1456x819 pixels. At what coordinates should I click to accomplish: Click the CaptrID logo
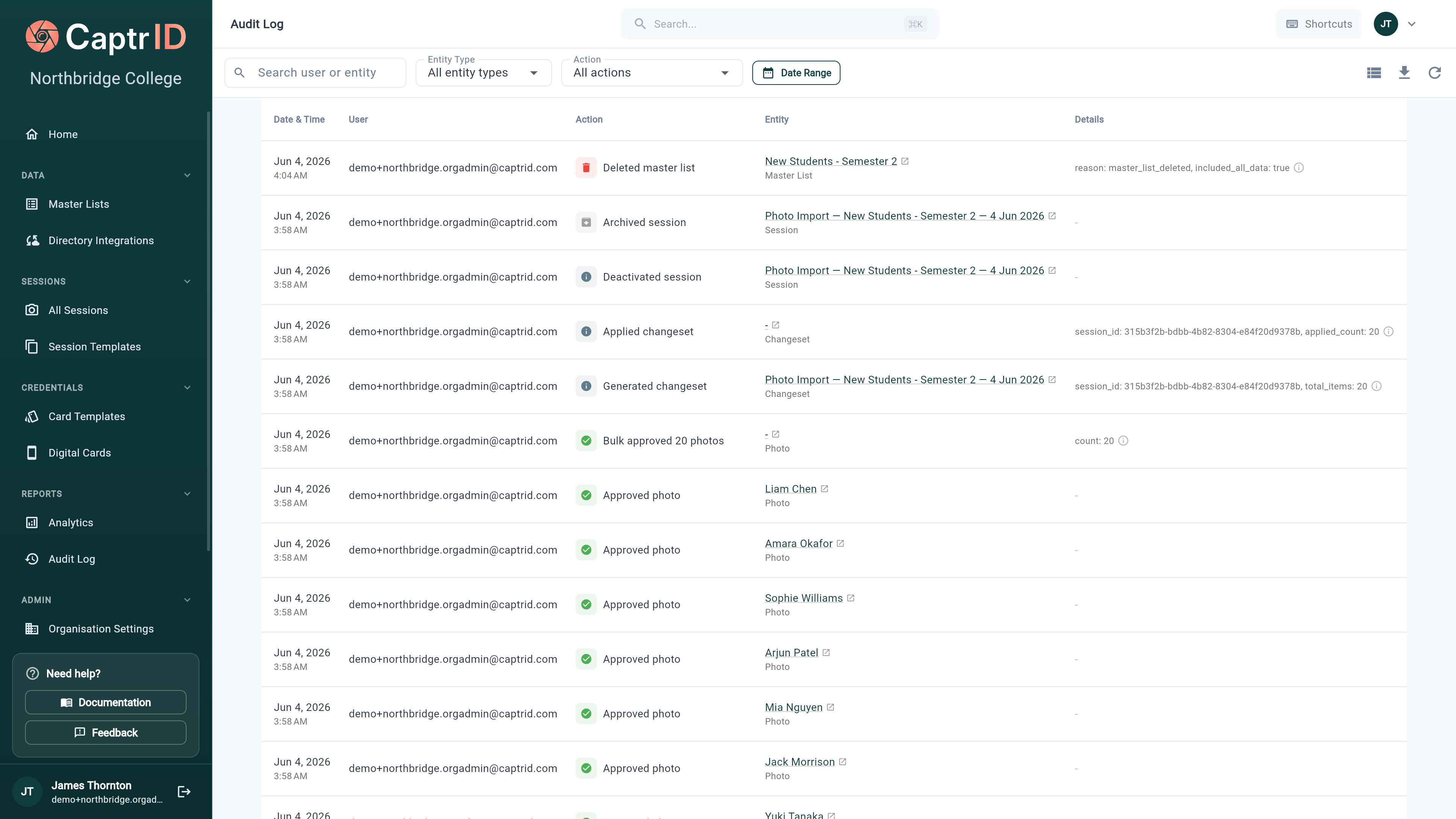point(106,37)
